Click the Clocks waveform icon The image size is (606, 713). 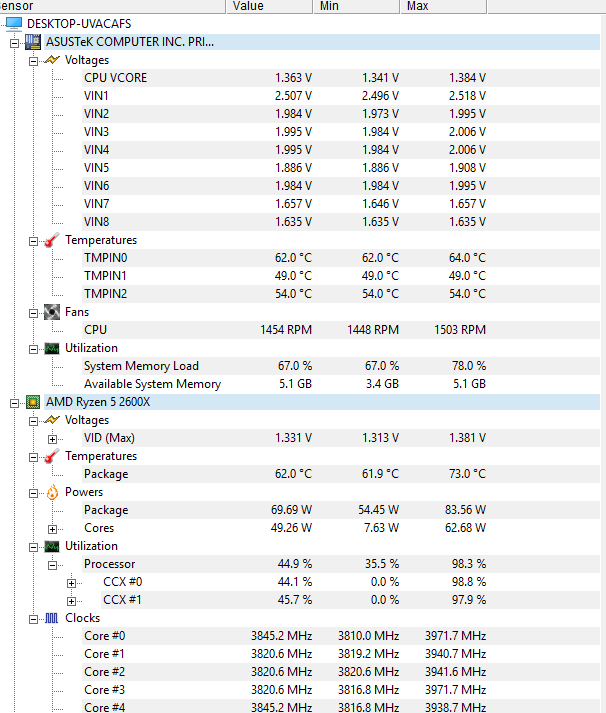[x=52, y=618]
